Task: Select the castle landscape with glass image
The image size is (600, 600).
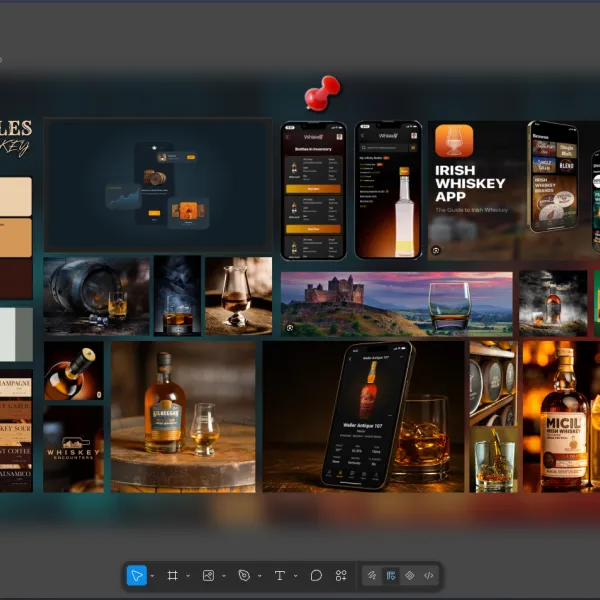Action: tap(396, 304)
